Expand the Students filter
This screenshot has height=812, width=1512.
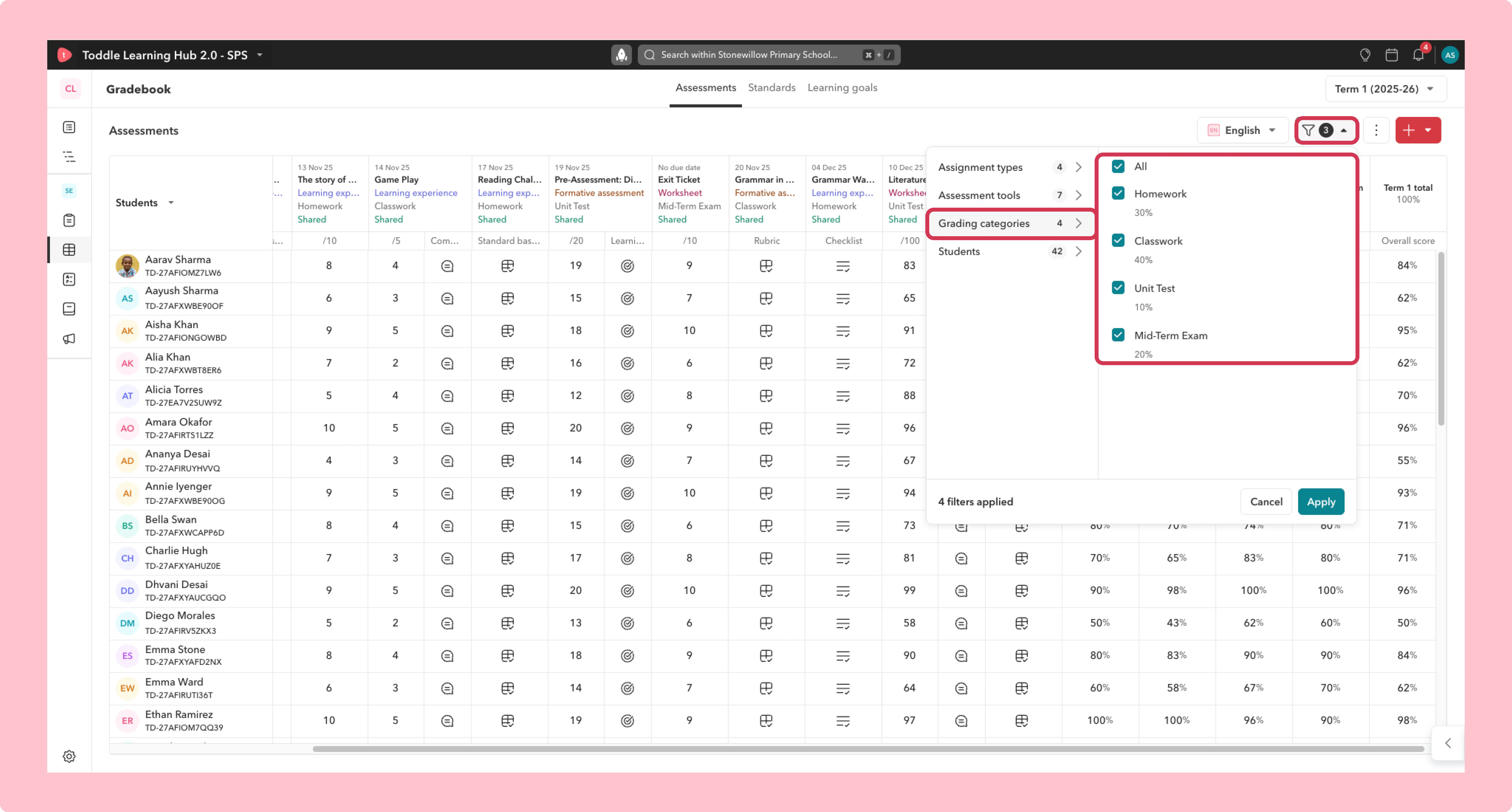1010,252
